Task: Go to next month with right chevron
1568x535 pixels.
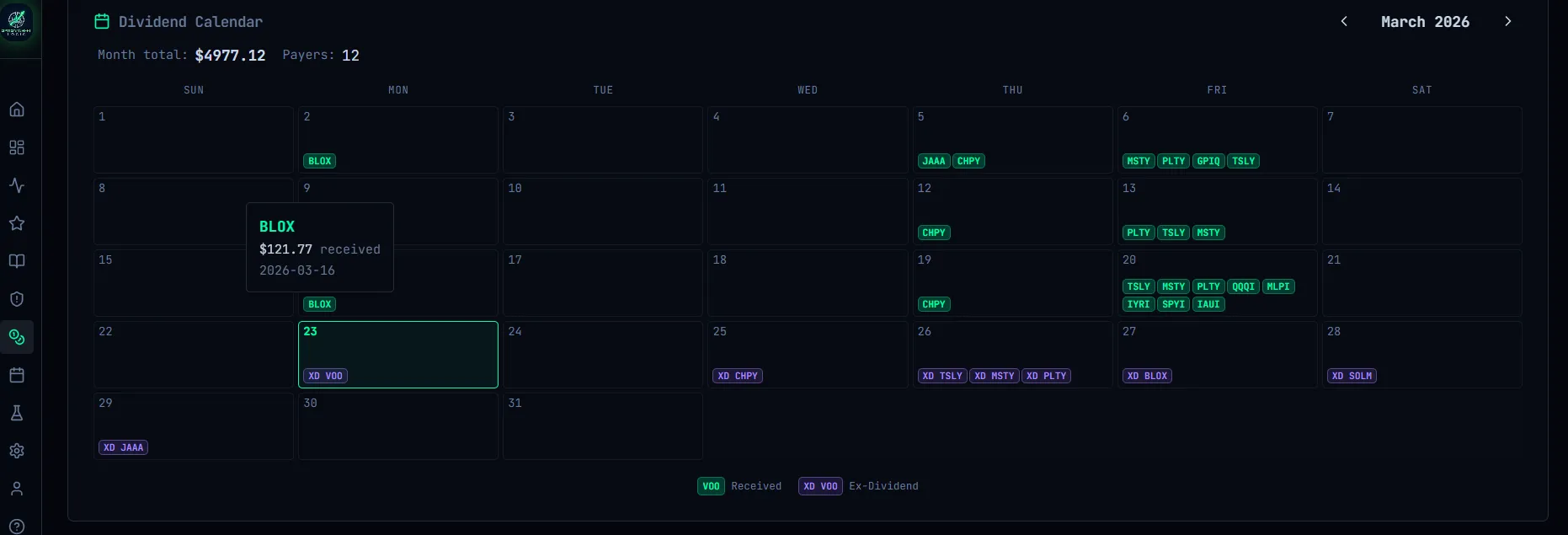Action: click(1507, 21)
